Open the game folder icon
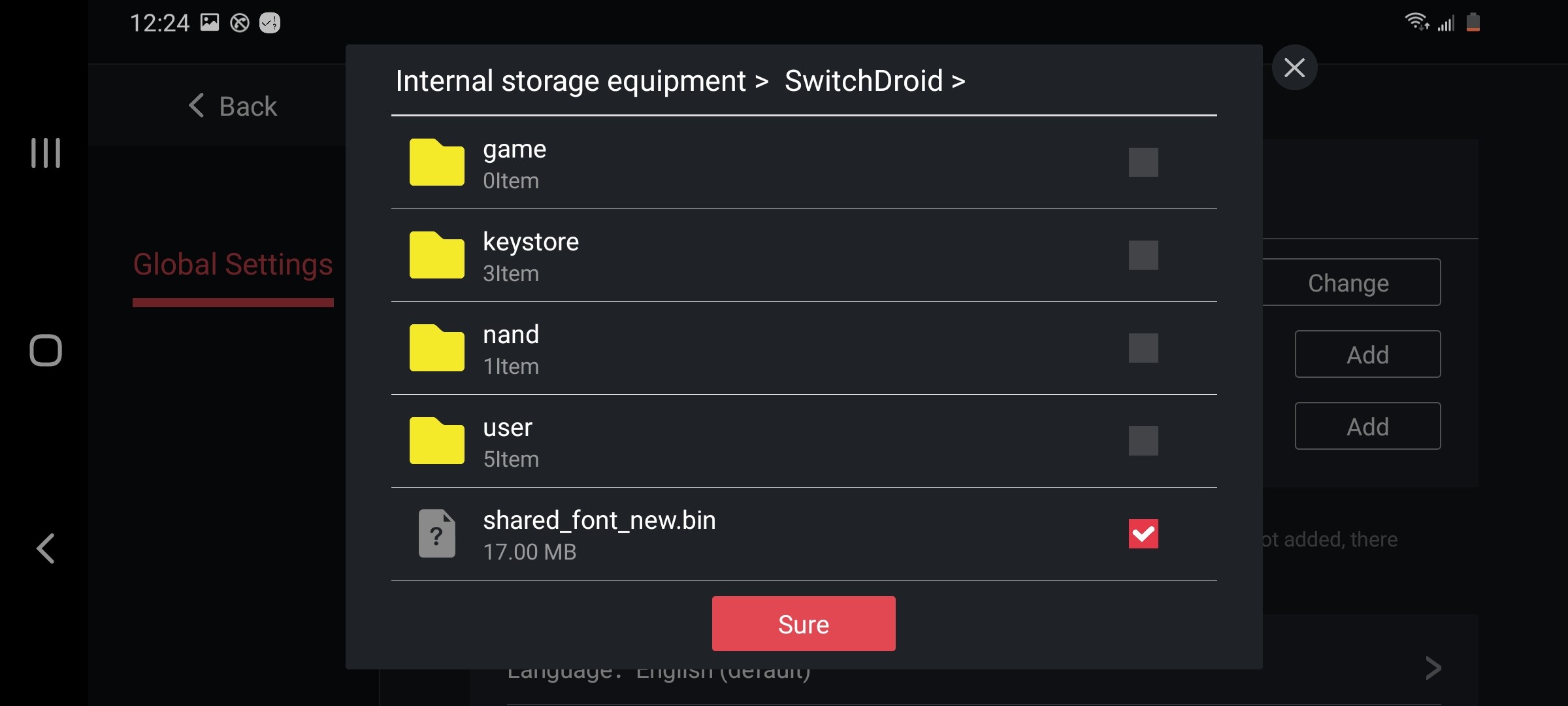Screen dimensions: 1568x706 pyautogui.click(x=436, y=162)
